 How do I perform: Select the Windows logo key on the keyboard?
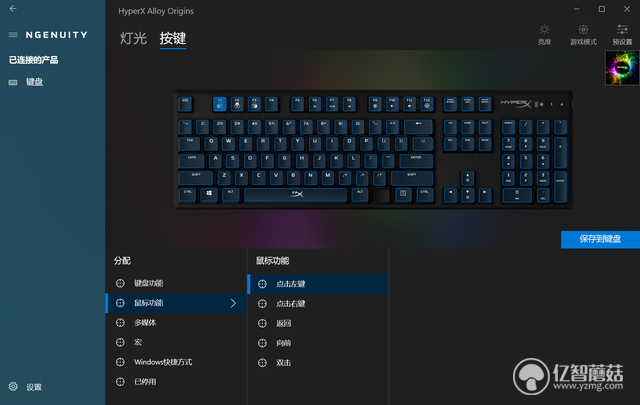coord(209,194)
